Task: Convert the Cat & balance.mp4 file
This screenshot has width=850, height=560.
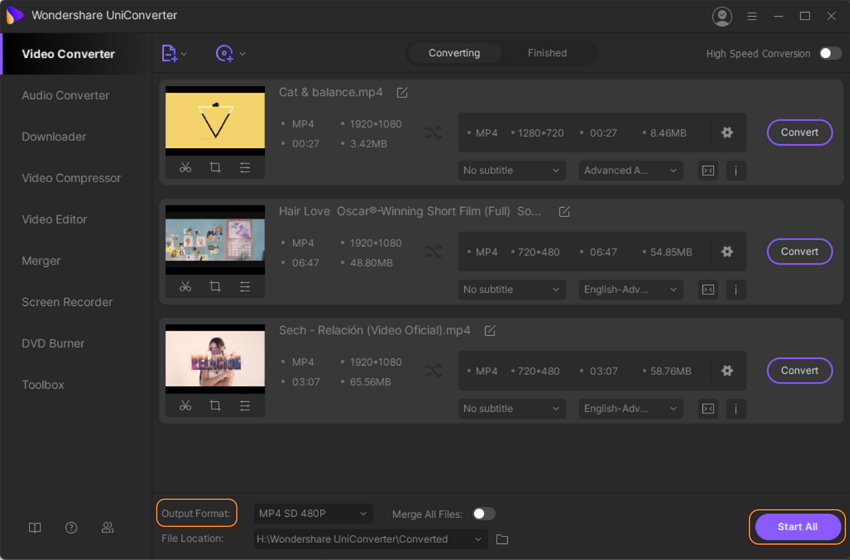Action: (800, 132)
